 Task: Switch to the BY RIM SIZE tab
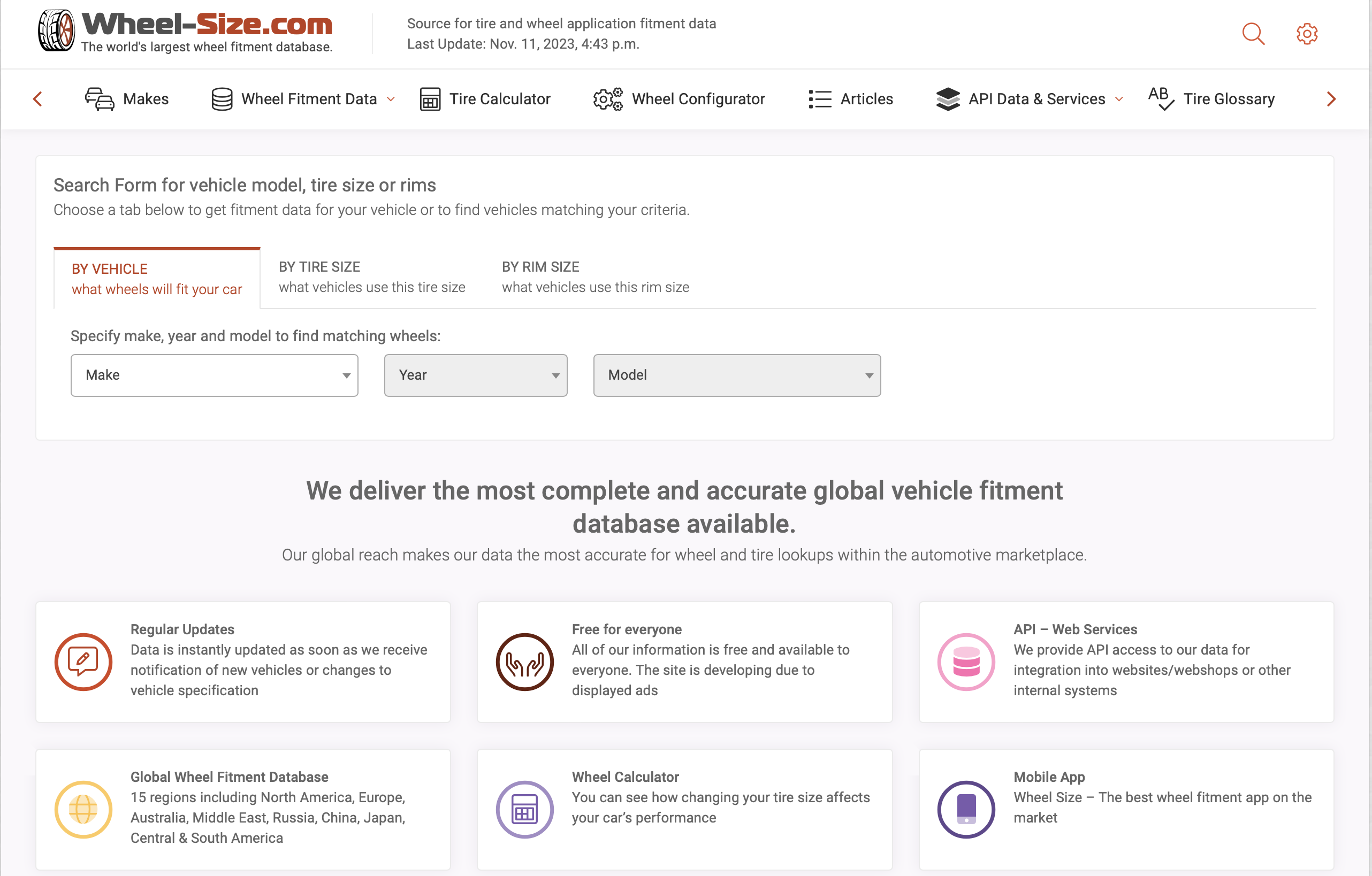596,277
